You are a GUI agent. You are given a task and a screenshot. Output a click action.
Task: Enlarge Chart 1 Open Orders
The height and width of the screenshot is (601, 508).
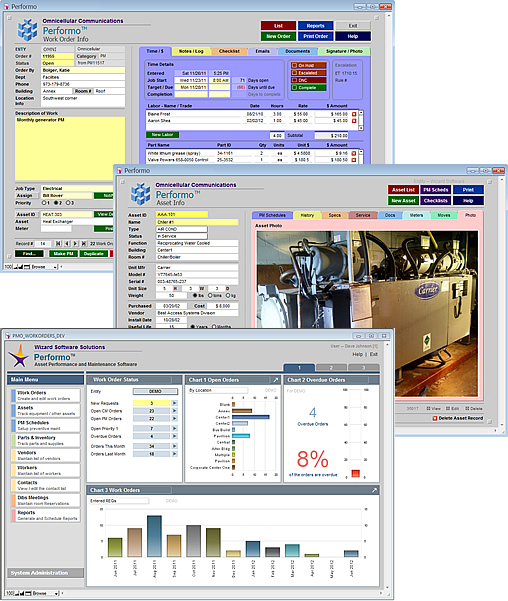click(x=275, y=380)
